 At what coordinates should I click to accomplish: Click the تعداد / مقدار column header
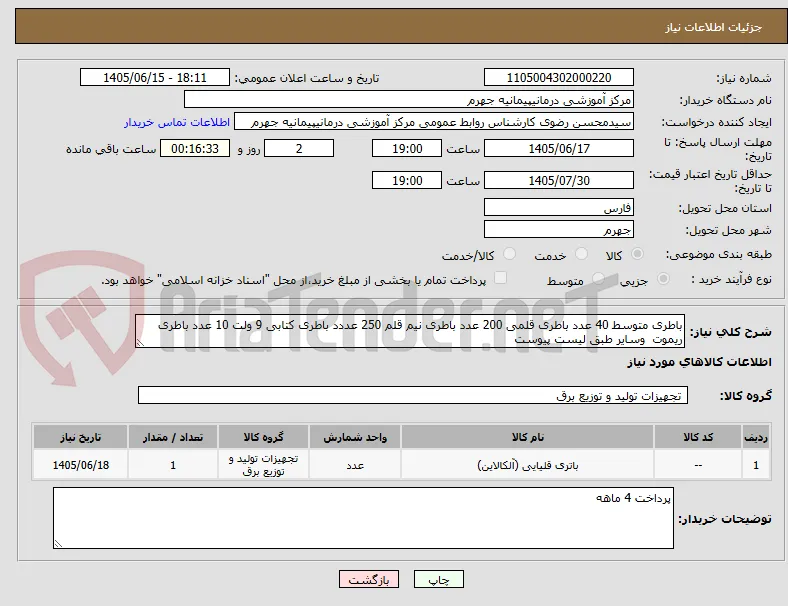click(173, 437)
